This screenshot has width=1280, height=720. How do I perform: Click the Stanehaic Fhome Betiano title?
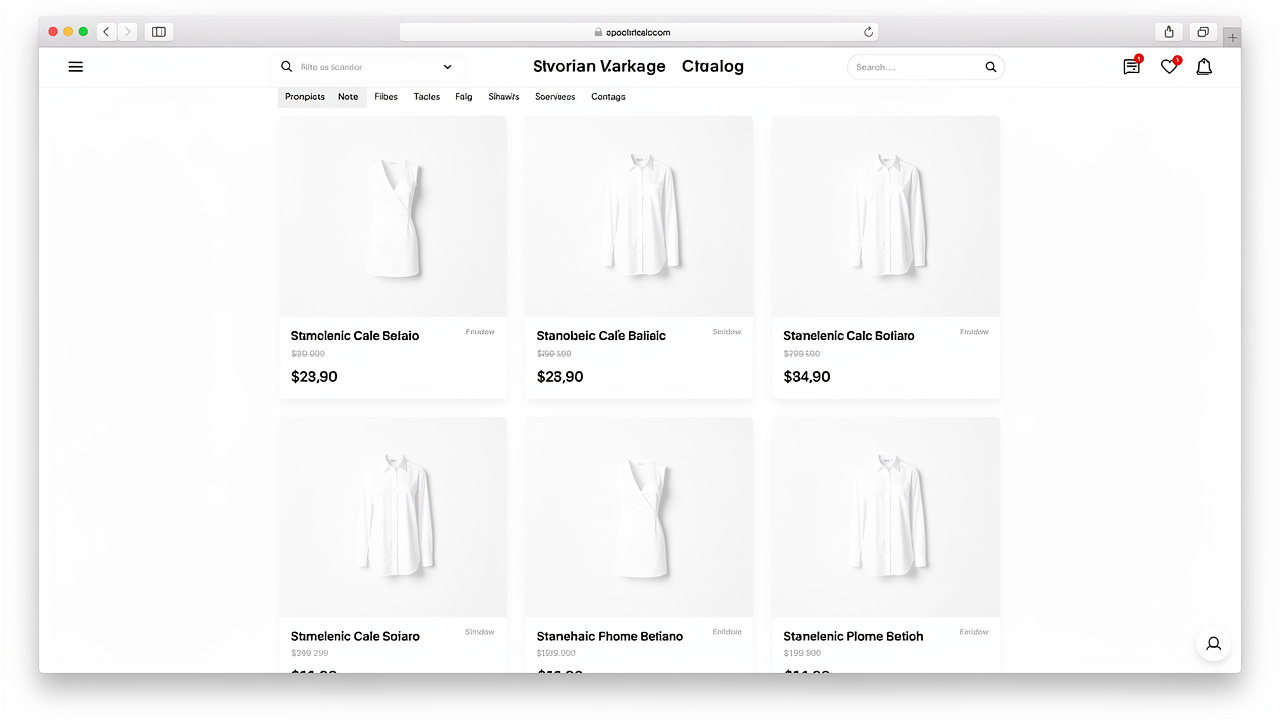tap(610, 636)
